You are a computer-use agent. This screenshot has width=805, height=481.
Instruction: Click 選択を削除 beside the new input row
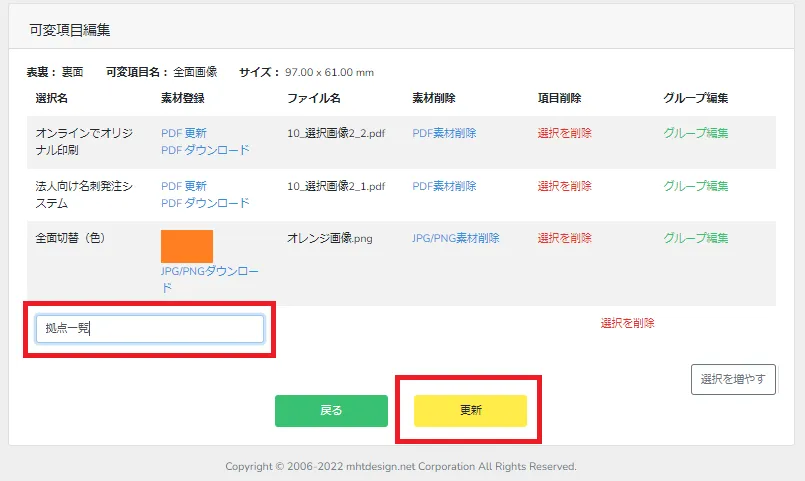627,323
